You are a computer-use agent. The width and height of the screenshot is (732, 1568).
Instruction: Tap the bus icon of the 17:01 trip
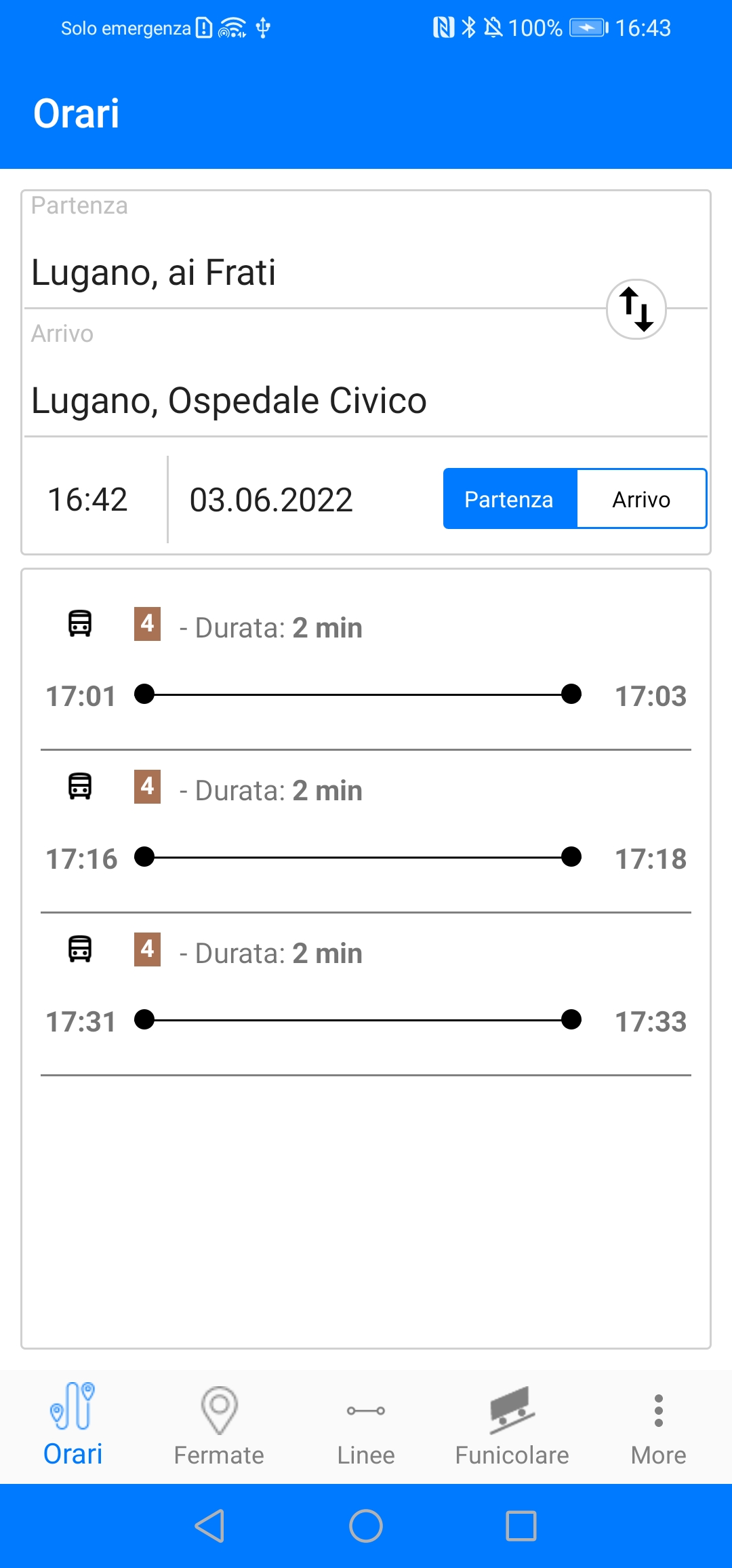(80, 623)
